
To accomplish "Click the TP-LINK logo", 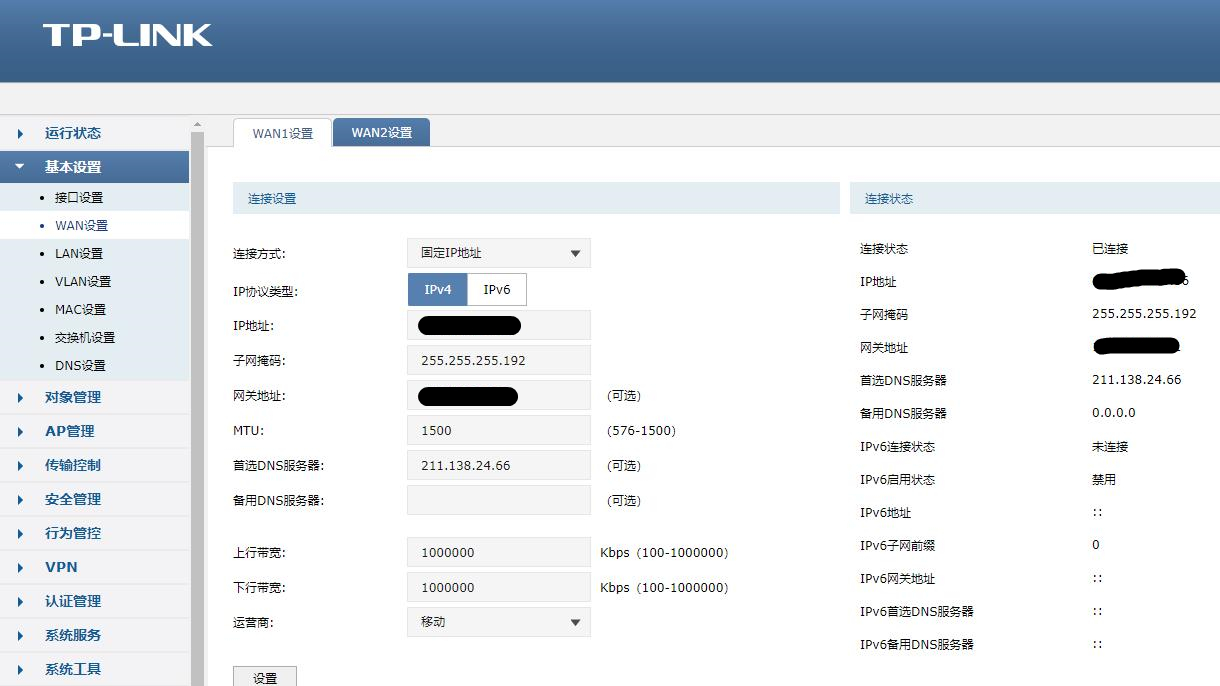I will pyautogui.click(x=128, y=35).
